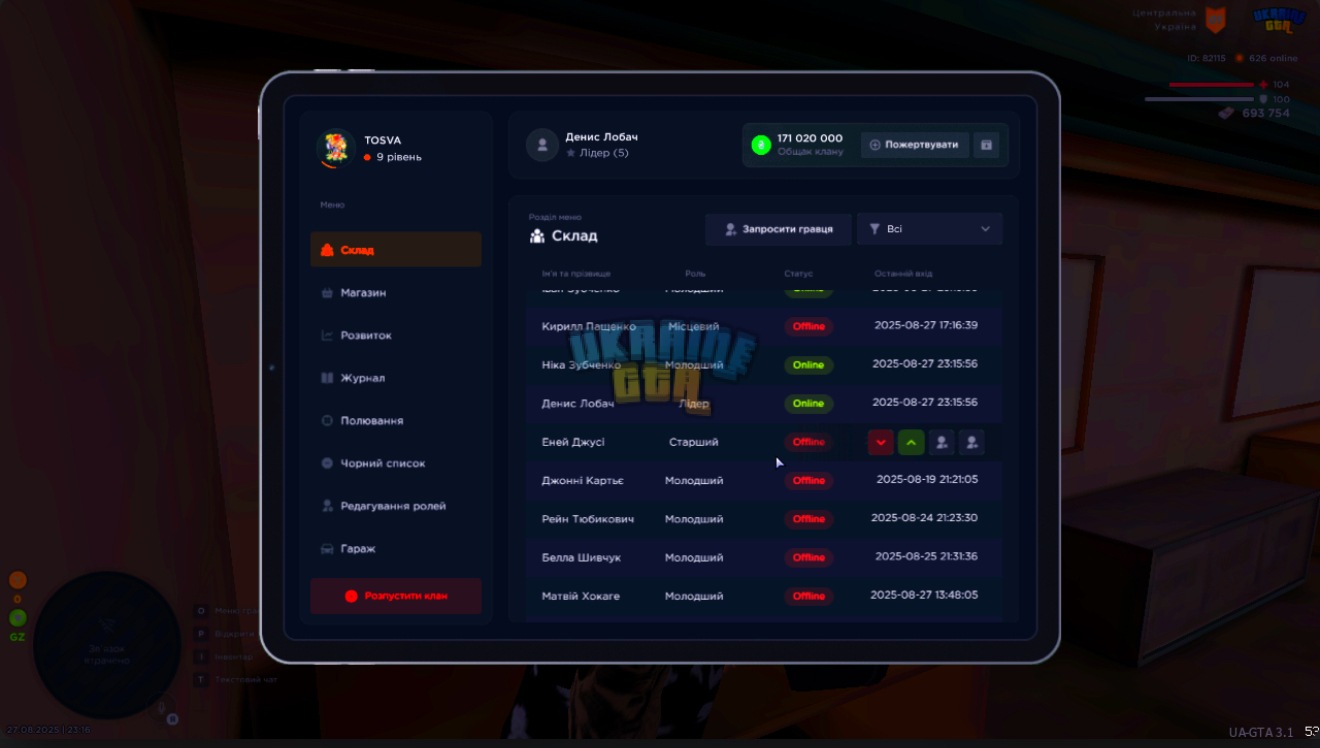Viewport: 1320px width, 748px height.
Task: Click the cash icon beside 693 754
Action: coord(1226,114)
